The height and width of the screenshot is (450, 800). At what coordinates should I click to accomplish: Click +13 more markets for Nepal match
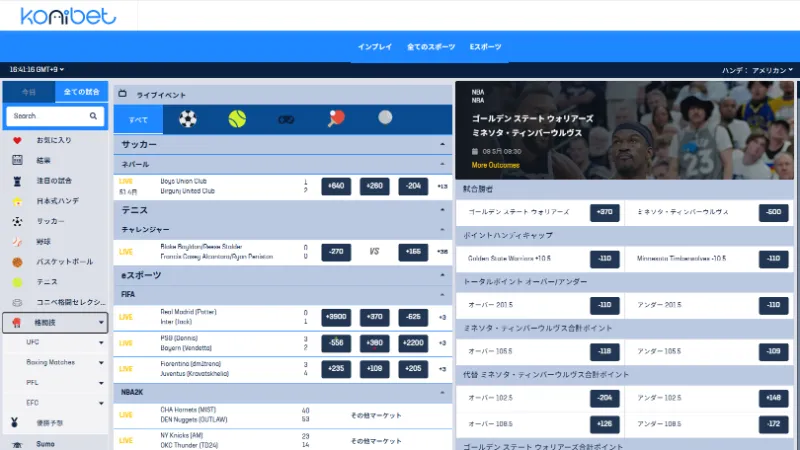(442, 187)
